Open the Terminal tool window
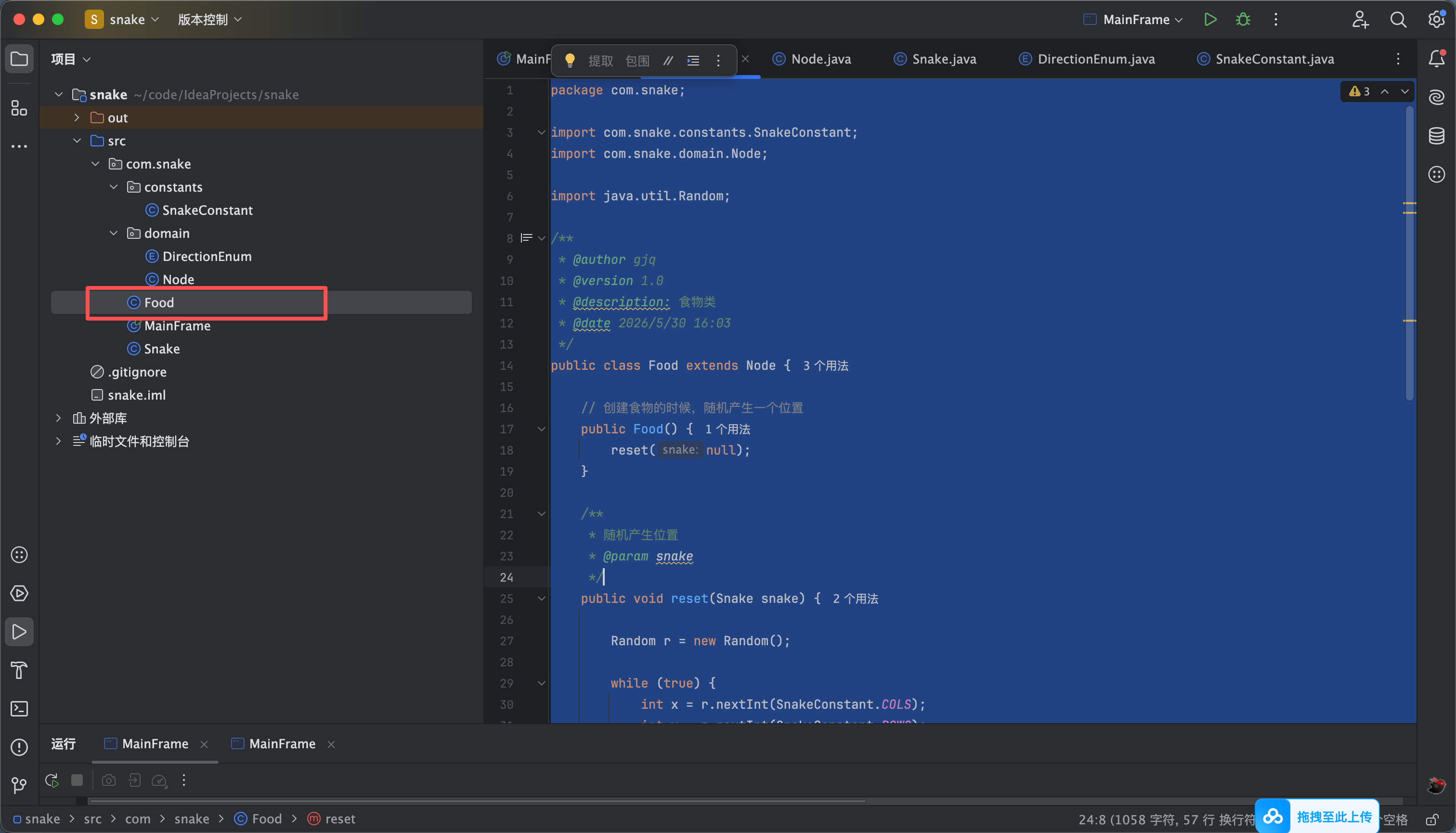The width and height of the screenshot is (1456, 833). 19,709
